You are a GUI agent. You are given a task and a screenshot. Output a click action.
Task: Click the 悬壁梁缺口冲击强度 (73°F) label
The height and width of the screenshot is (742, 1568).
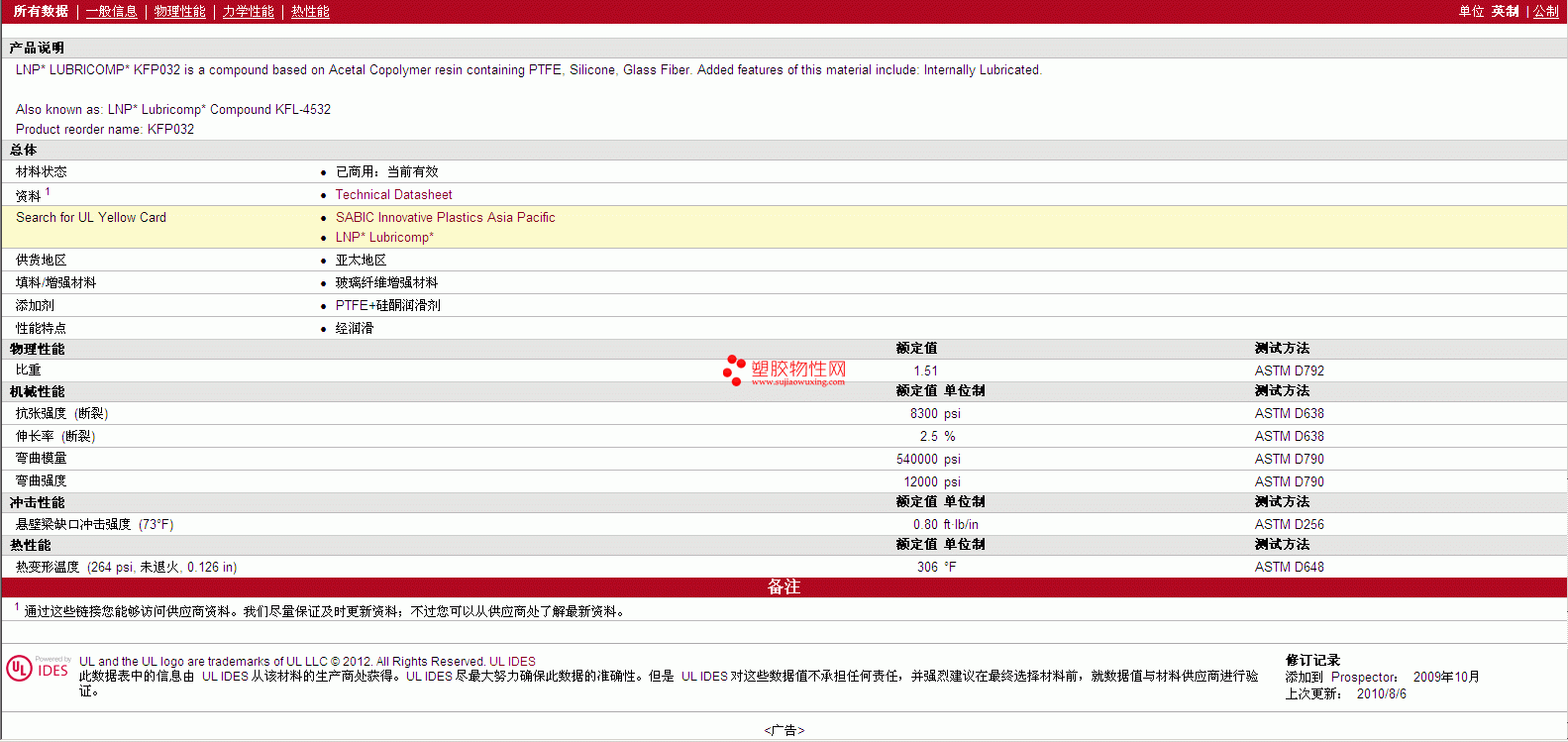(x=94, y=524)
